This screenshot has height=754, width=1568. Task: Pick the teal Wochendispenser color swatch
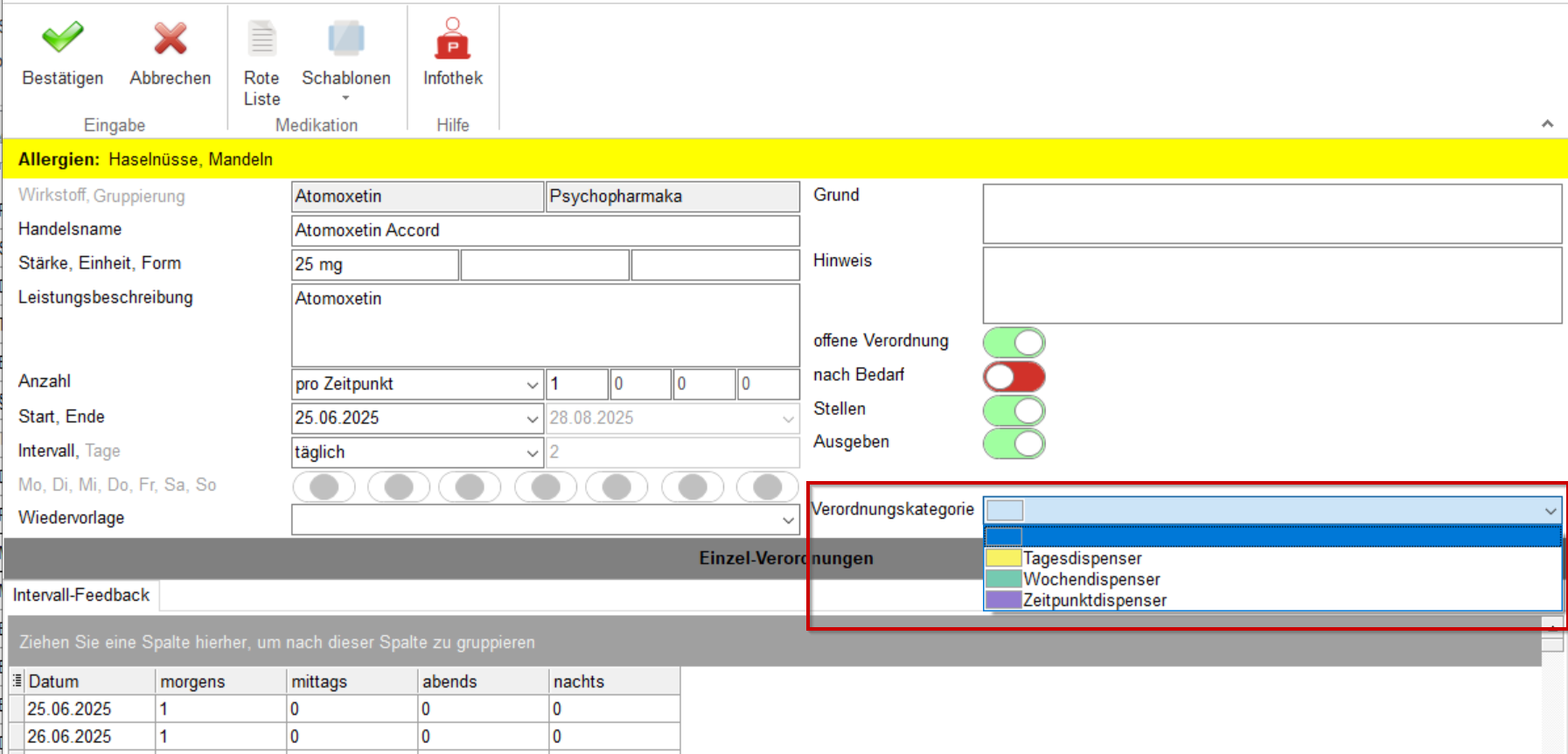pyautogui.click(x=1003, y=579)
